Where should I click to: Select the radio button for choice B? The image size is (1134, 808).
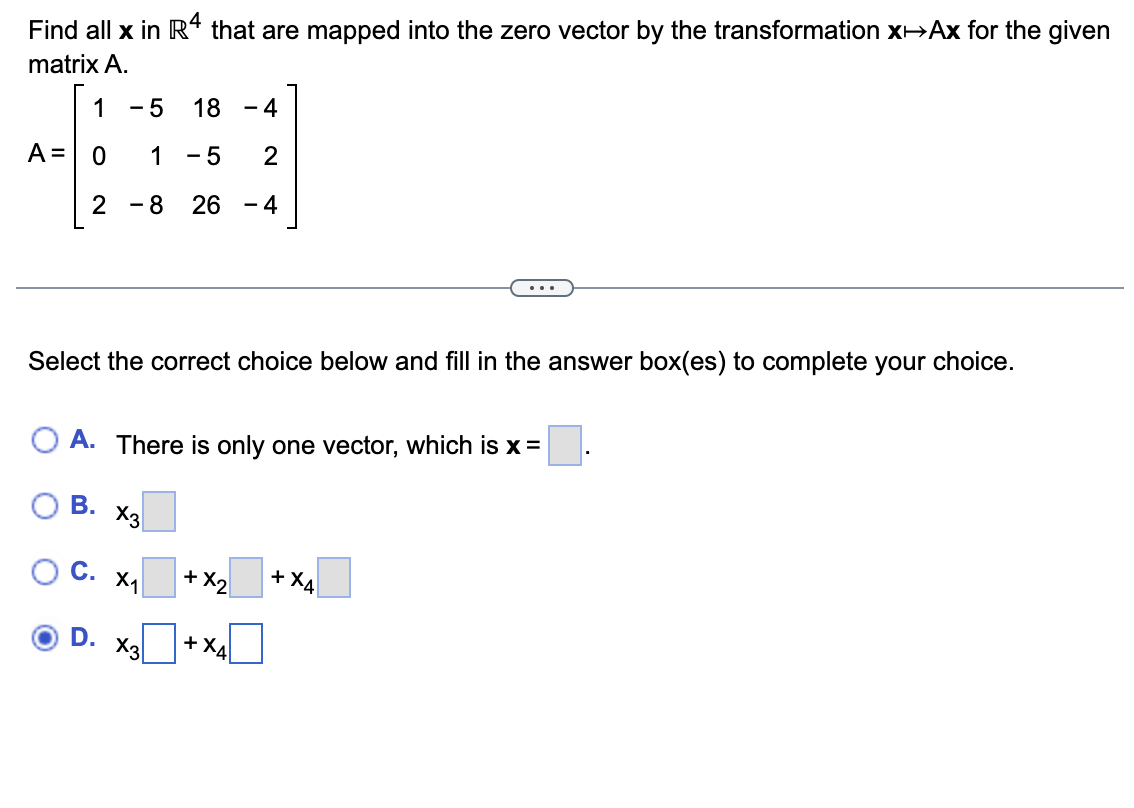click(44, 506)
